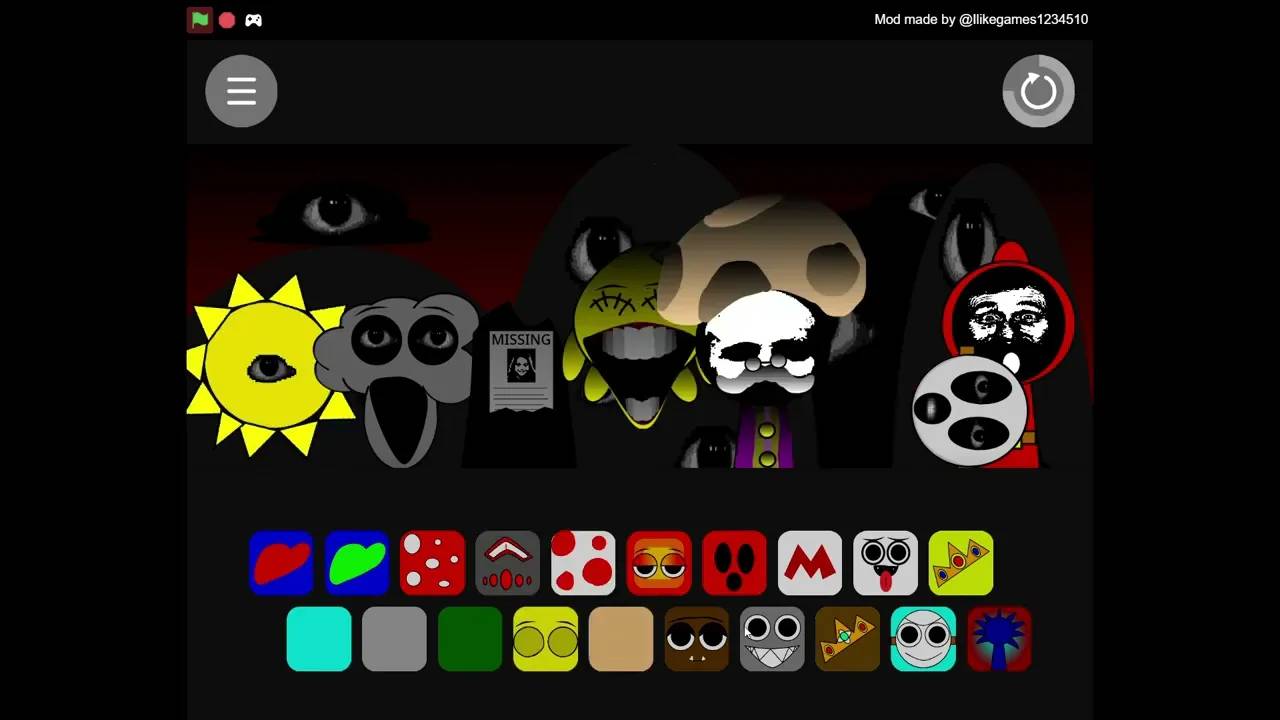Select the white face with tongue tile

(885, 563)
